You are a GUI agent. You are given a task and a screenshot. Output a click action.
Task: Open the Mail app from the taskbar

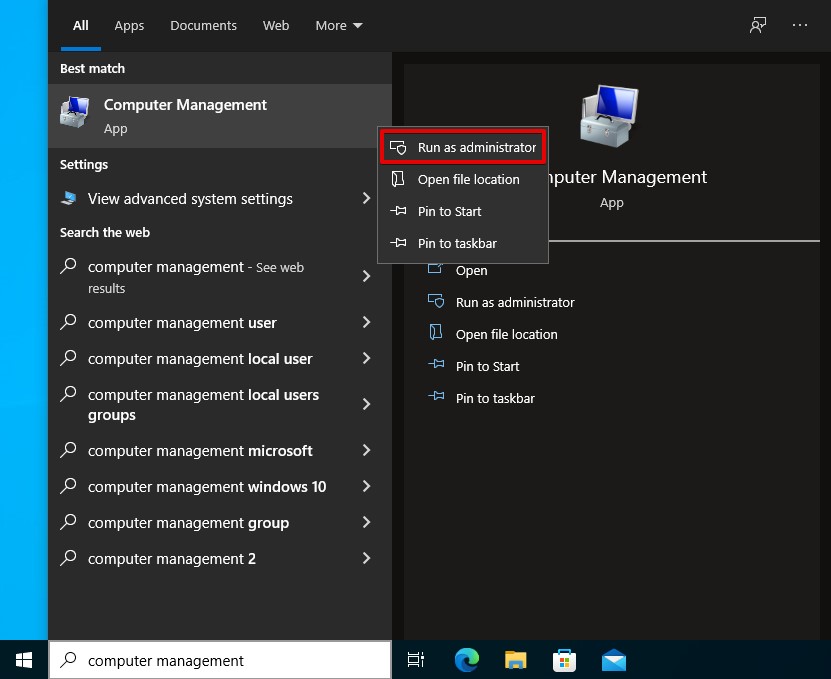point(614,660)
